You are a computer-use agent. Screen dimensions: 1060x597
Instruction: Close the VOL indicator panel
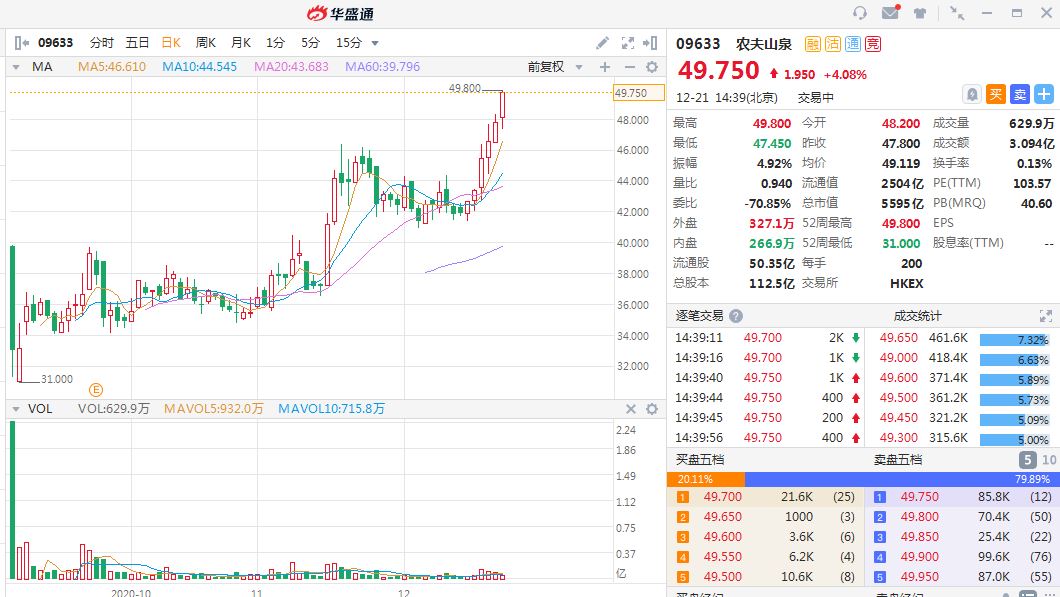click(631, 409)
